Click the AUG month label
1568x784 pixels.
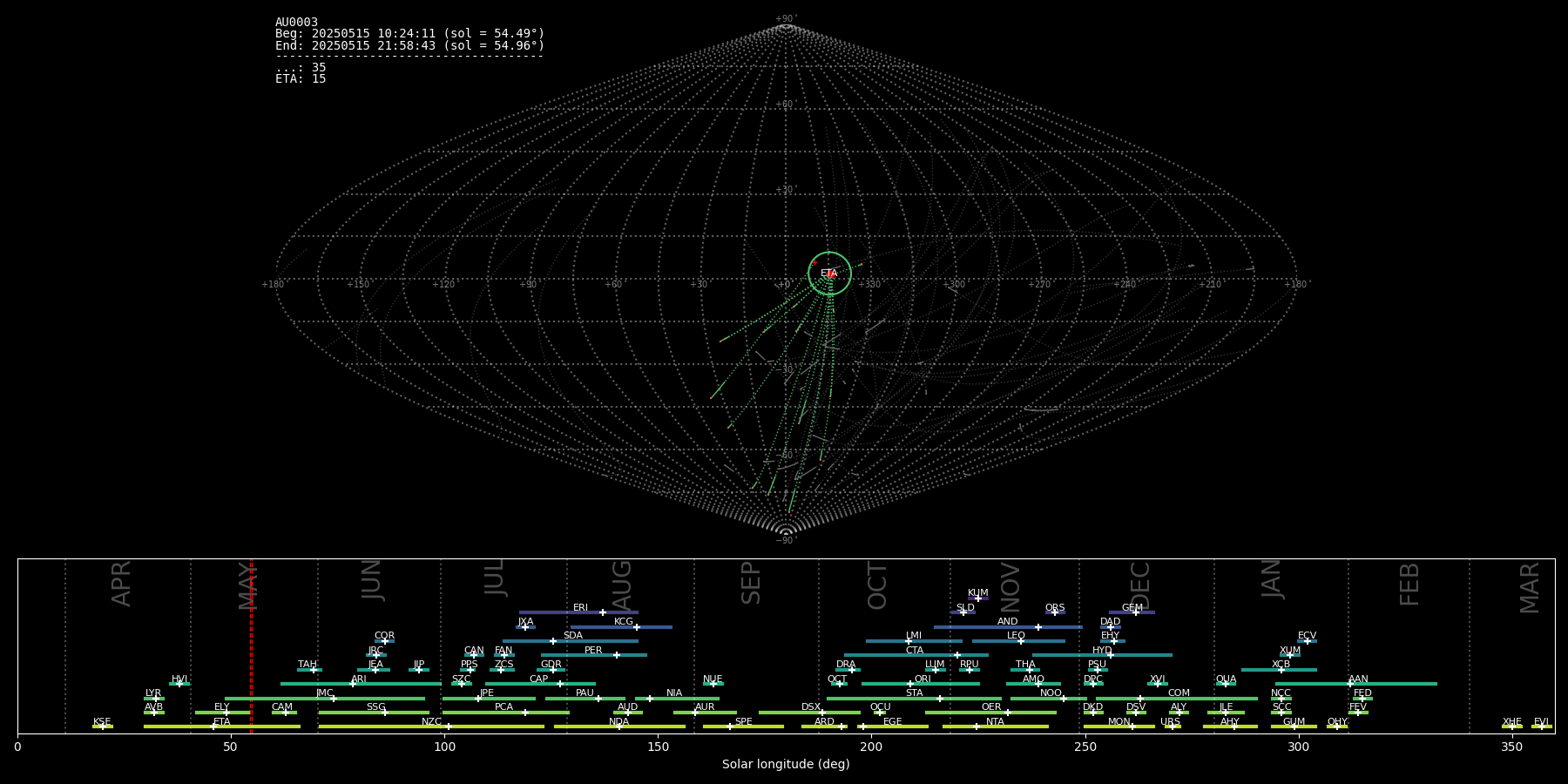click(621, 585)
